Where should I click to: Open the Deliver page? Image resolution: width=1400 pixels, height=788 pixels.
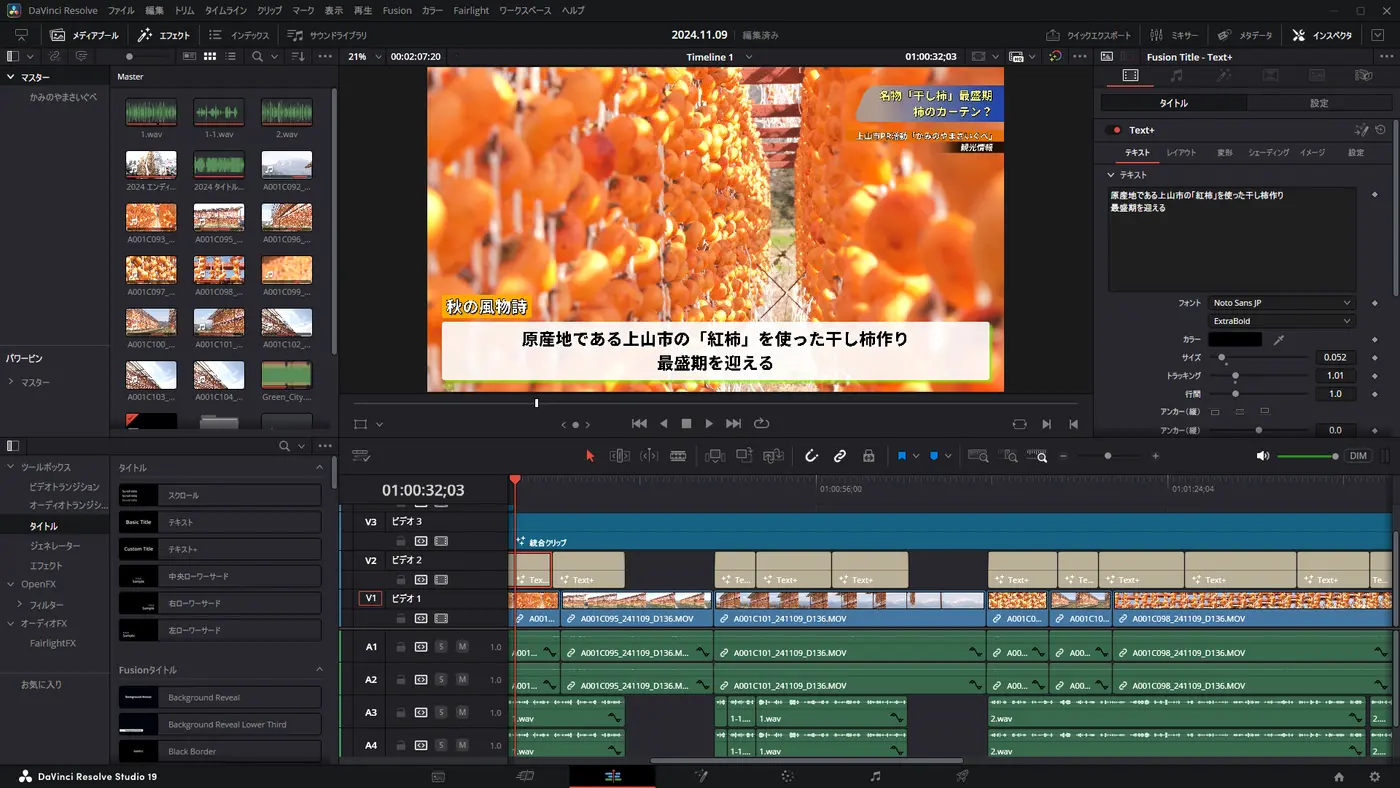tap(961, 775)
